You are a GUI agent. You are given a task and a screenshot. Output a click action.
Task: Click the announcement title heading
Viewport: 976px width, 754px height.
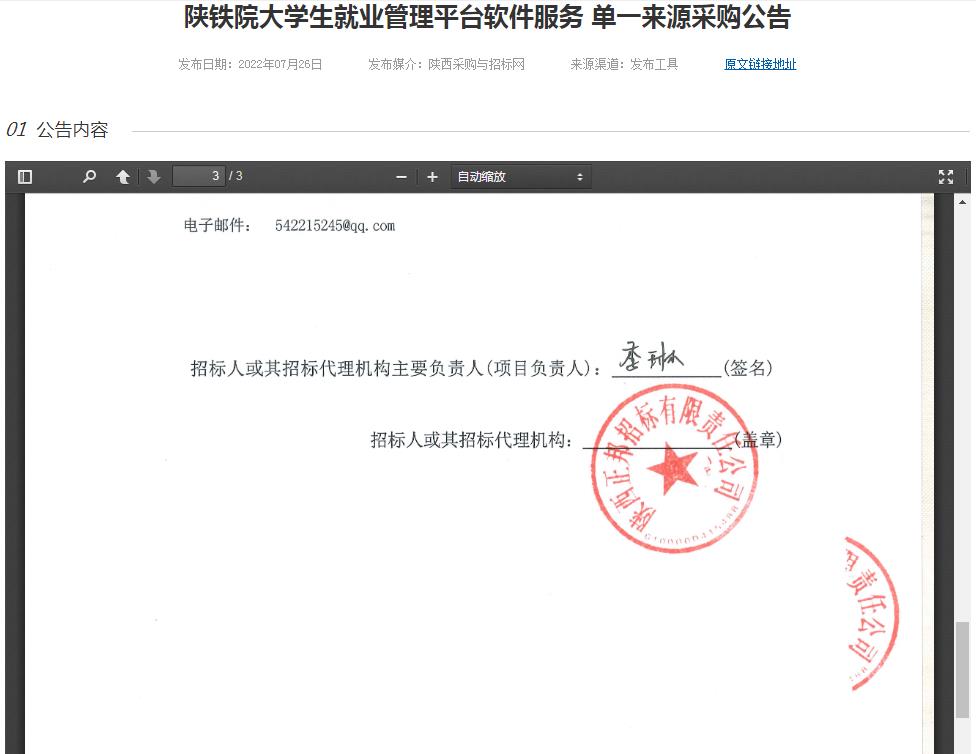click(x=487, y=18)
